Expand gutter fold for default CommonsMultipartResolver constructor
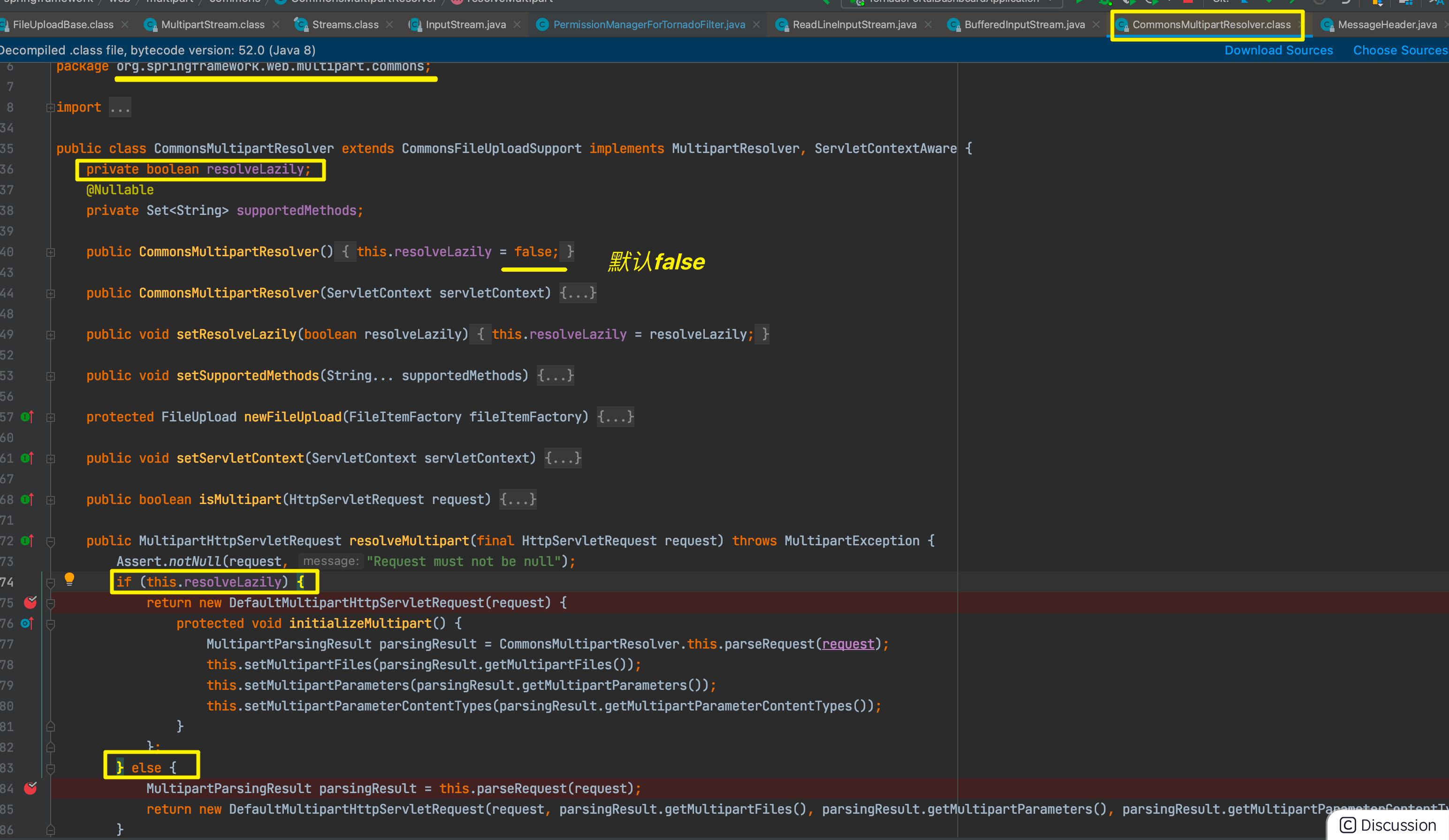Image resolution: width=1449 pixels, height=840 pixels. click(51, 252)
